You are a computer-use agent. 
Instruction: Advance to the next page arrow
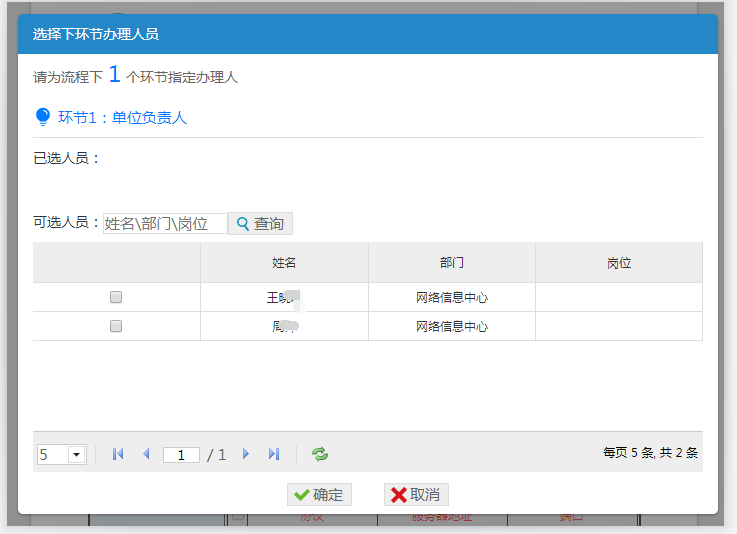[x=246, y=454]
